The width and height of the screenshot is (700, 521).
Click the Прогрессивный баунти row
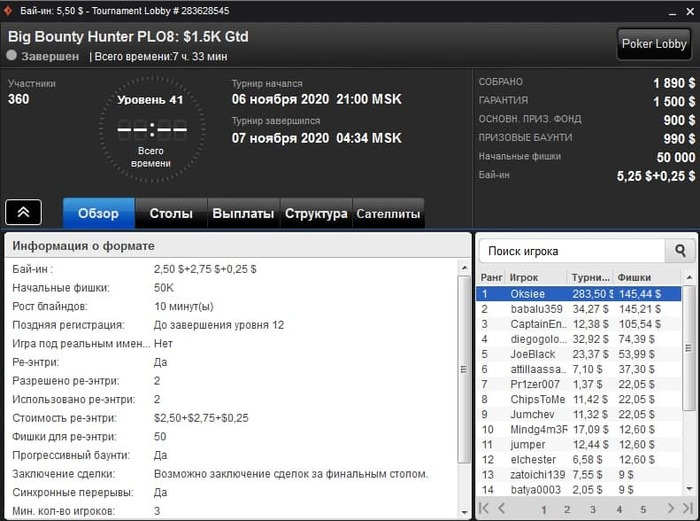pos(232,455)
